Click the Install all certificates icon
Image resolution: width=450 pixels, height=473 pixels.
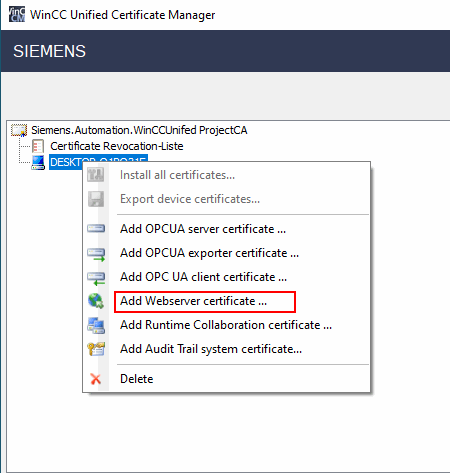[96, 175]
